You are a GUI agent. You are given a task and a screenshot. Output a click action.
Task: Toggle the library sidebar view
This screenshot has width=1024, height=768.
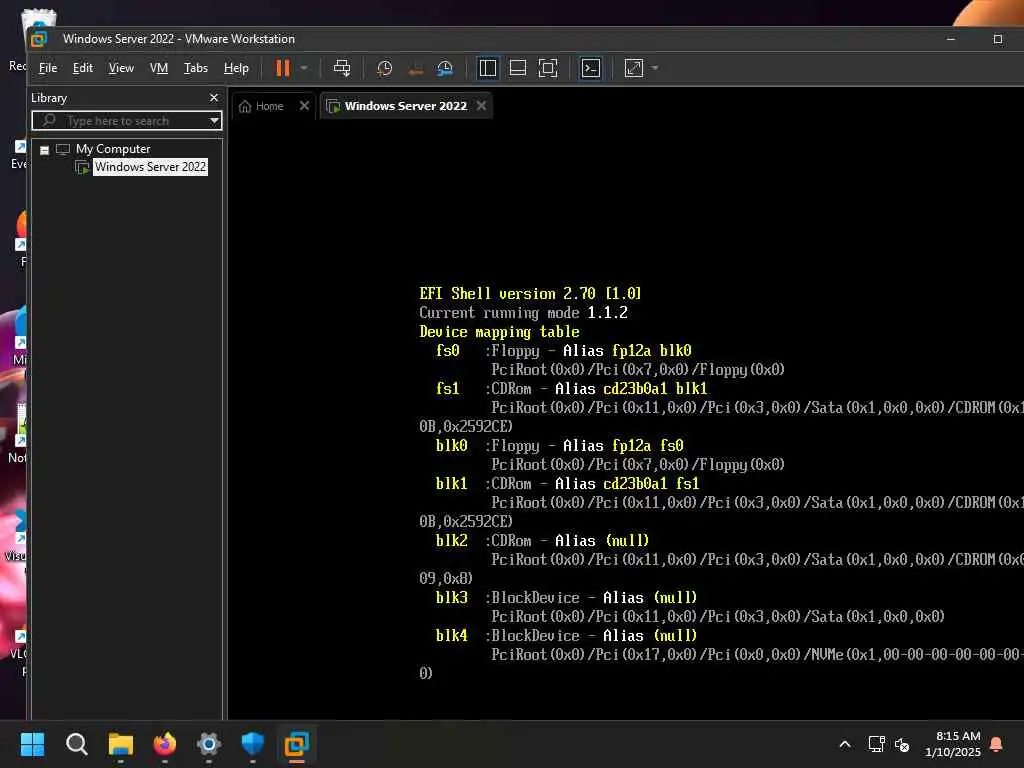pos(488,68)
